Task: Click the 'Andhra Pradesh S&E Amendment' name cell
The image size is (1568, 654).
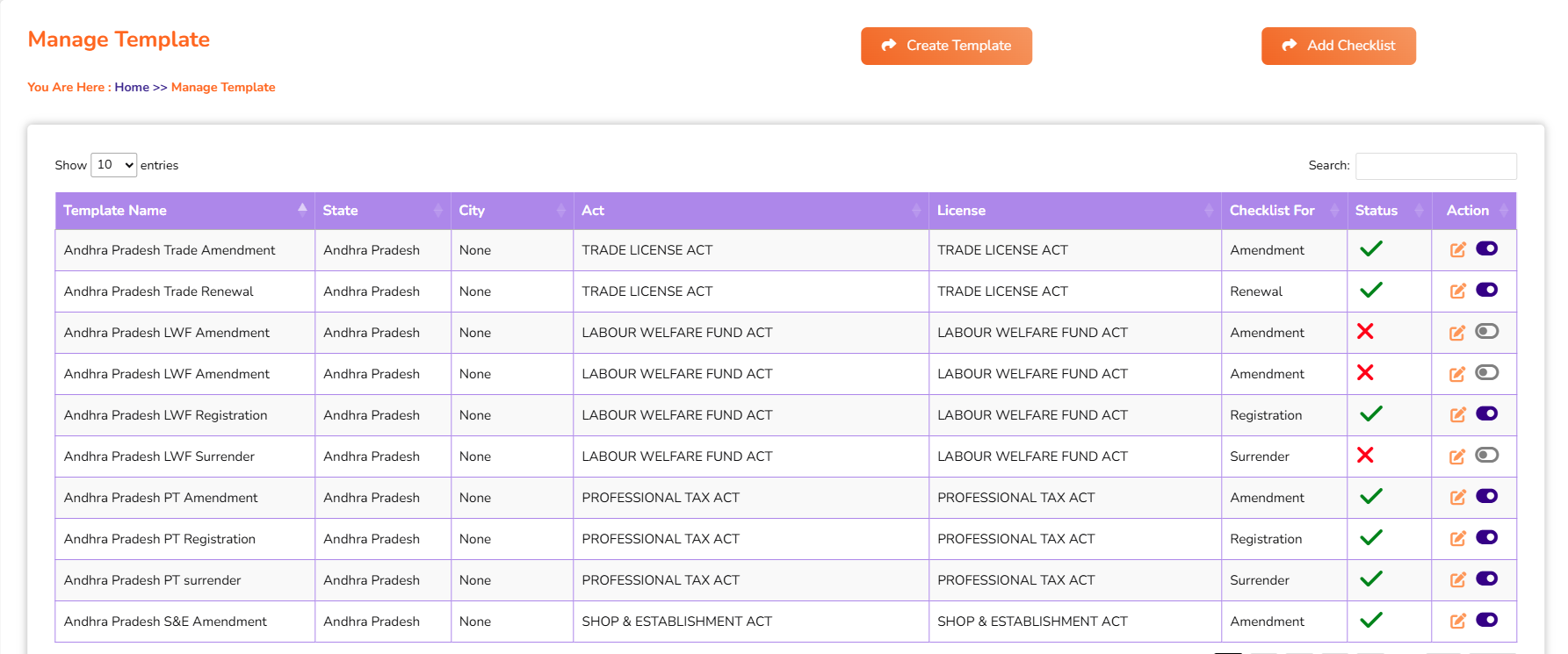Action: 184,622
